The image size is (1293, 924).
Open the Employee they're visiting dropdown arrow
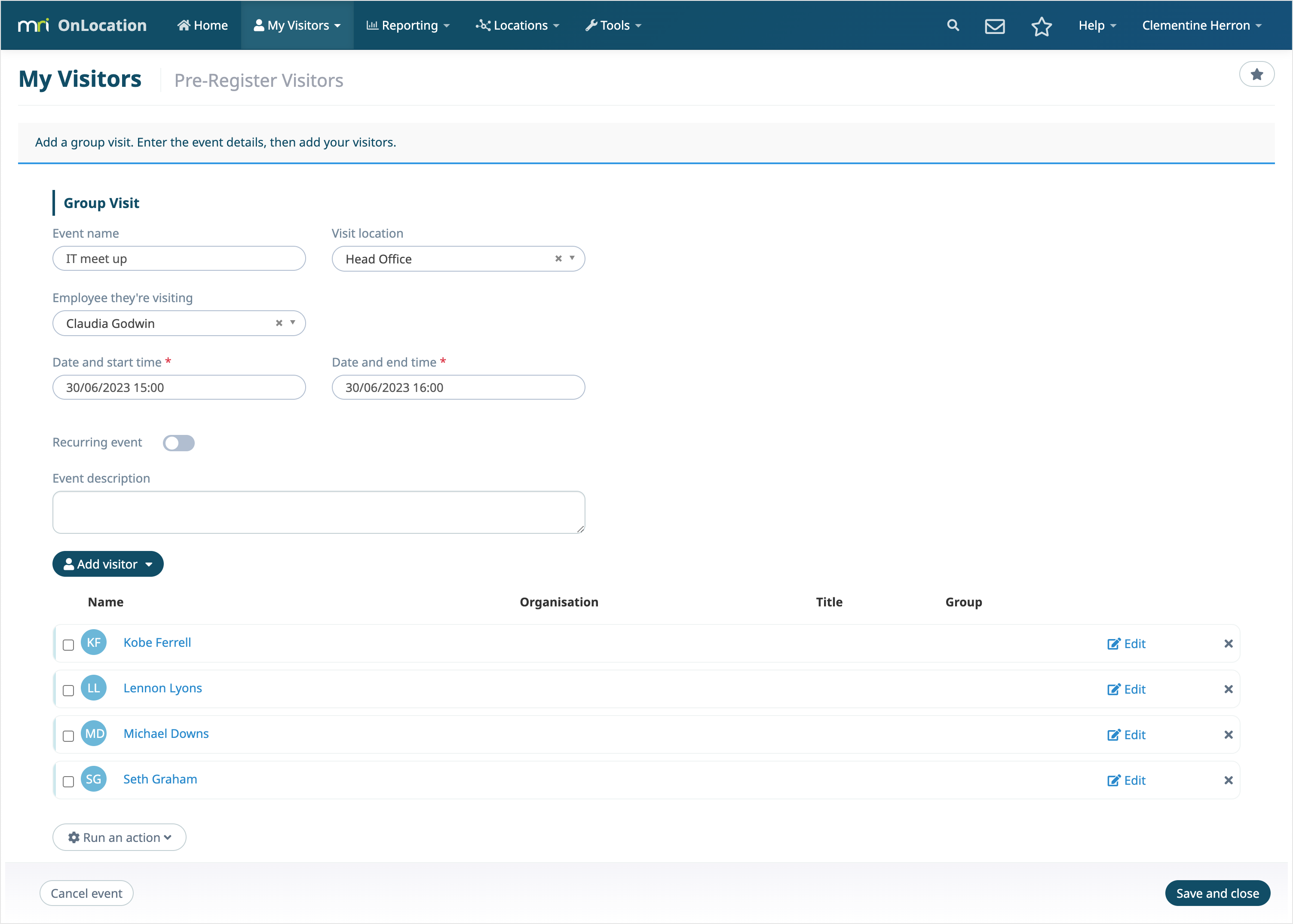point(293,323)
